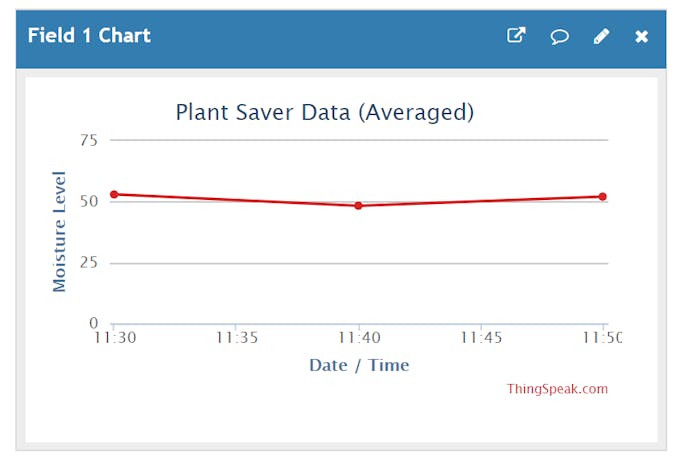
Task: Select the 11:30 data point
Action: tap(114, 194)
